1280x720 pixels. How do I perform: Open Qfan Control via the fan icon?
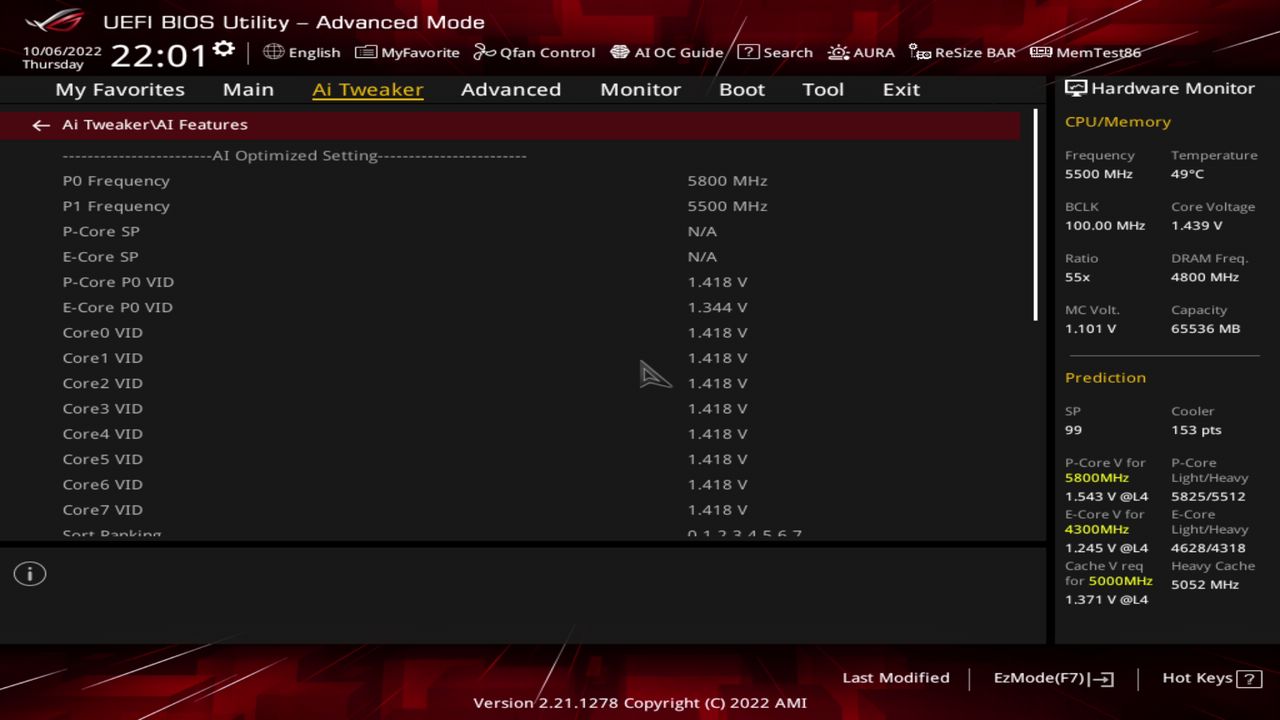point(485,52)
